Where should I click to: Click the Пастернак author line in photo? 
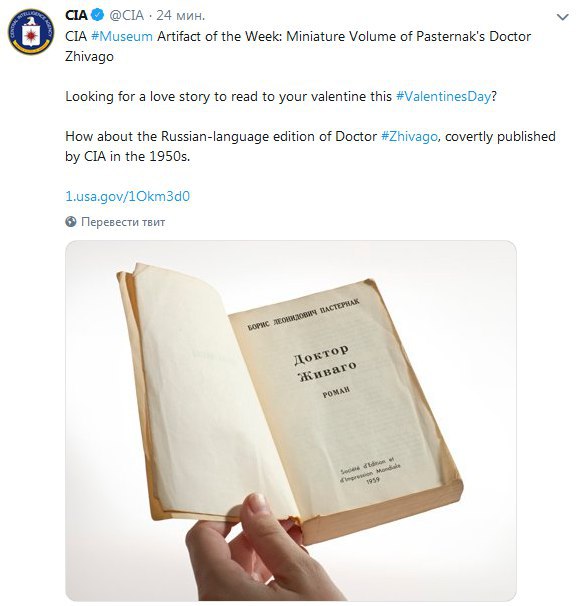click(x=303, y=314)
